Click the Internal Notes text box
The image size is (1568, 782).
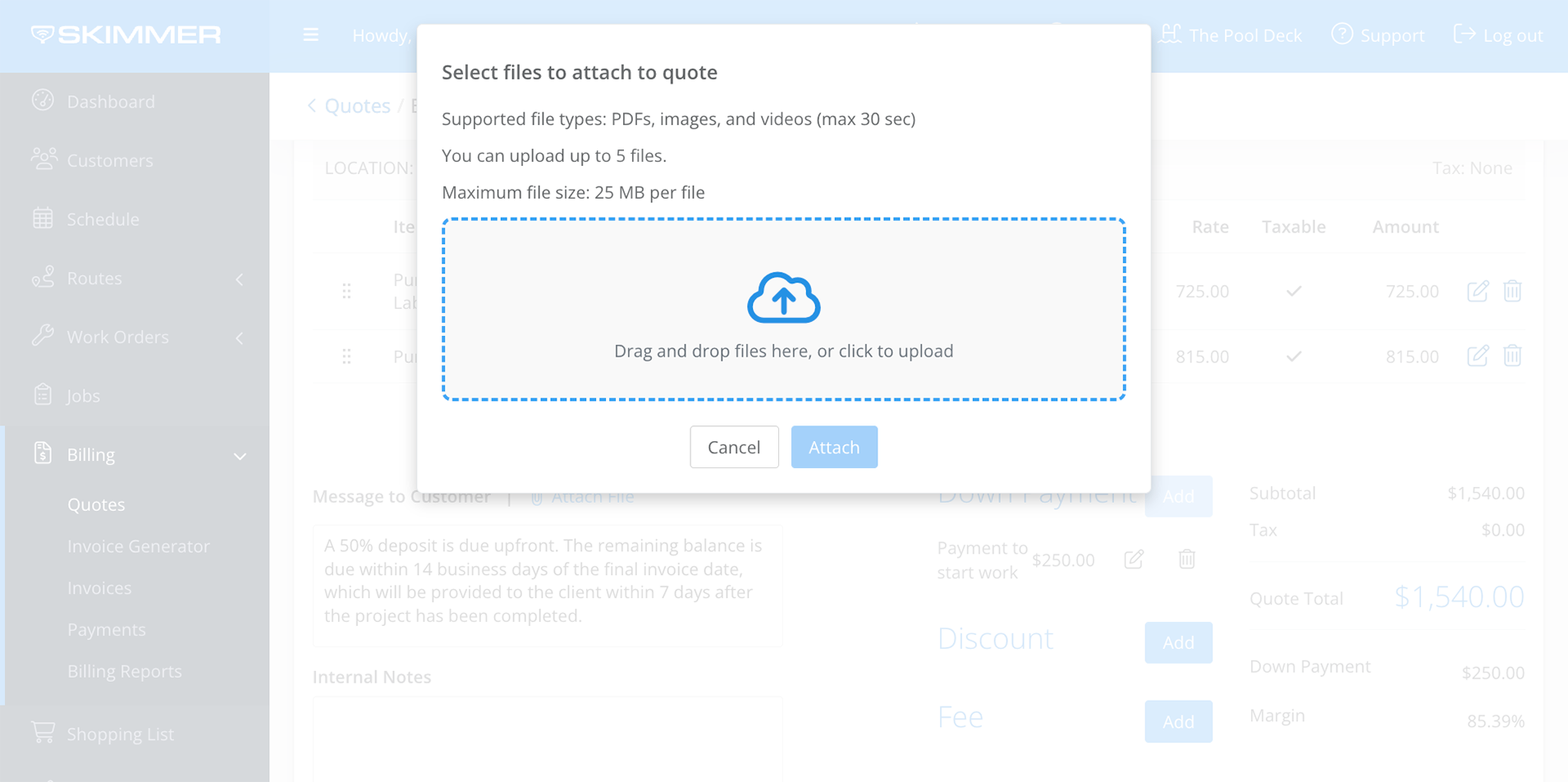click(x=548, y=739)
